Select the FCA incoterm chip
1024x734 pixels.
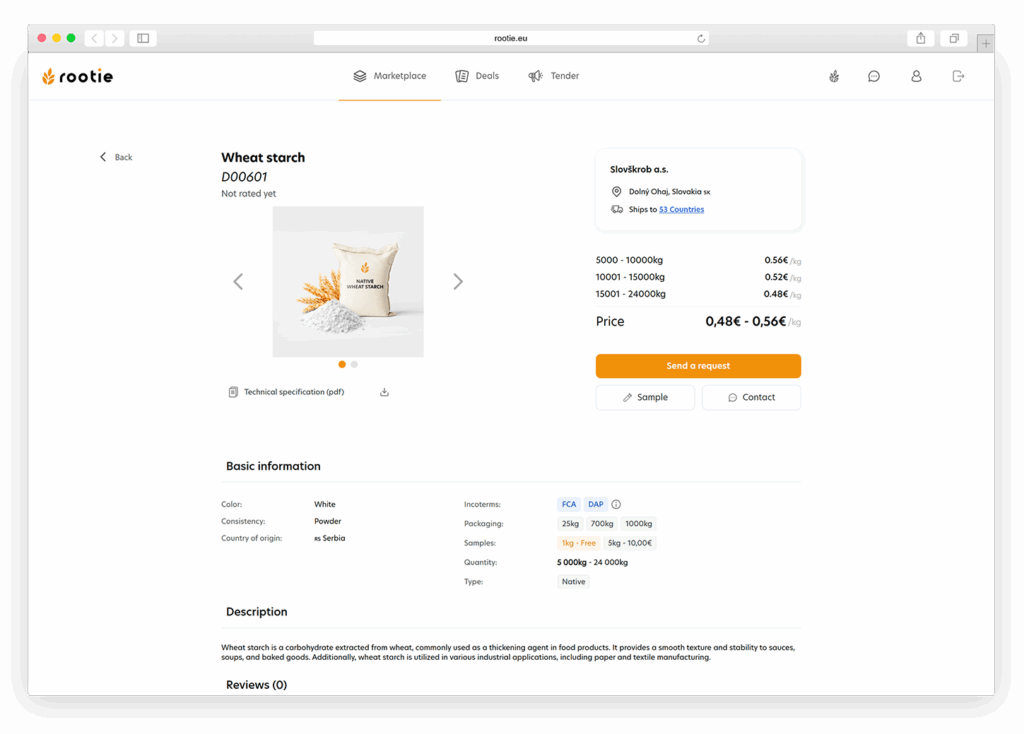(x=568, y=504)
